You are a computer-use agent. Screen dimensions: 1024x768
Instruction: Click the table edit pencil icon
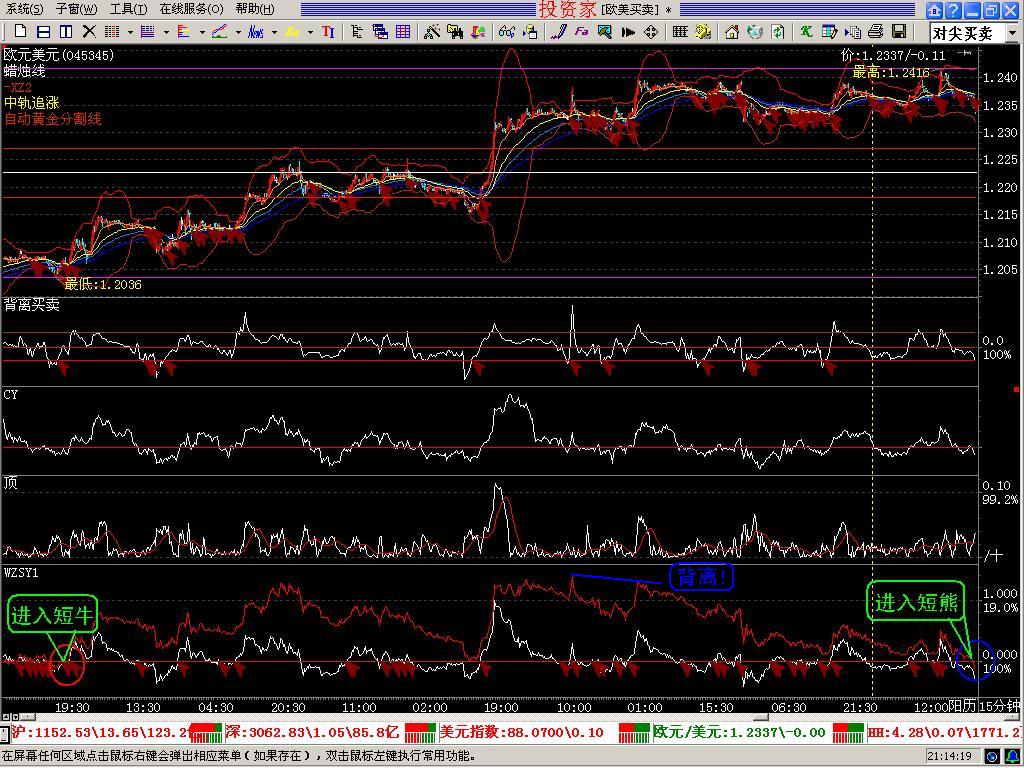click(829, 31)
